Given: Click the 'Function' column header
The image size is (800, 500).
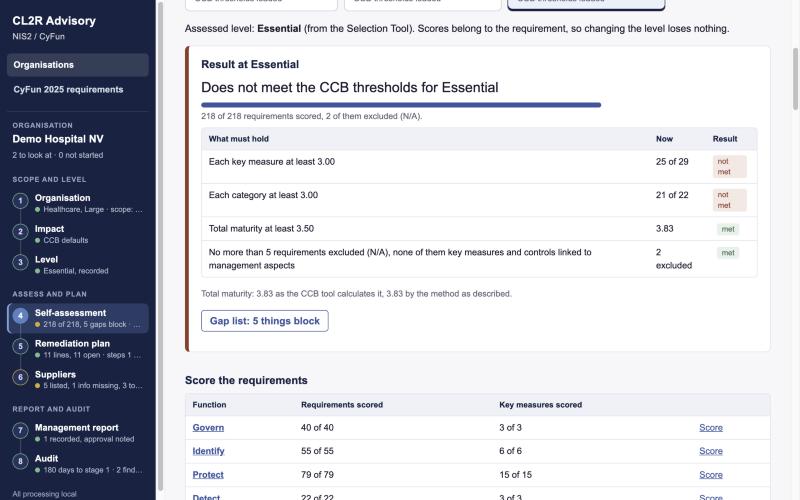Looking at the screenshot, I should point(209,405).
